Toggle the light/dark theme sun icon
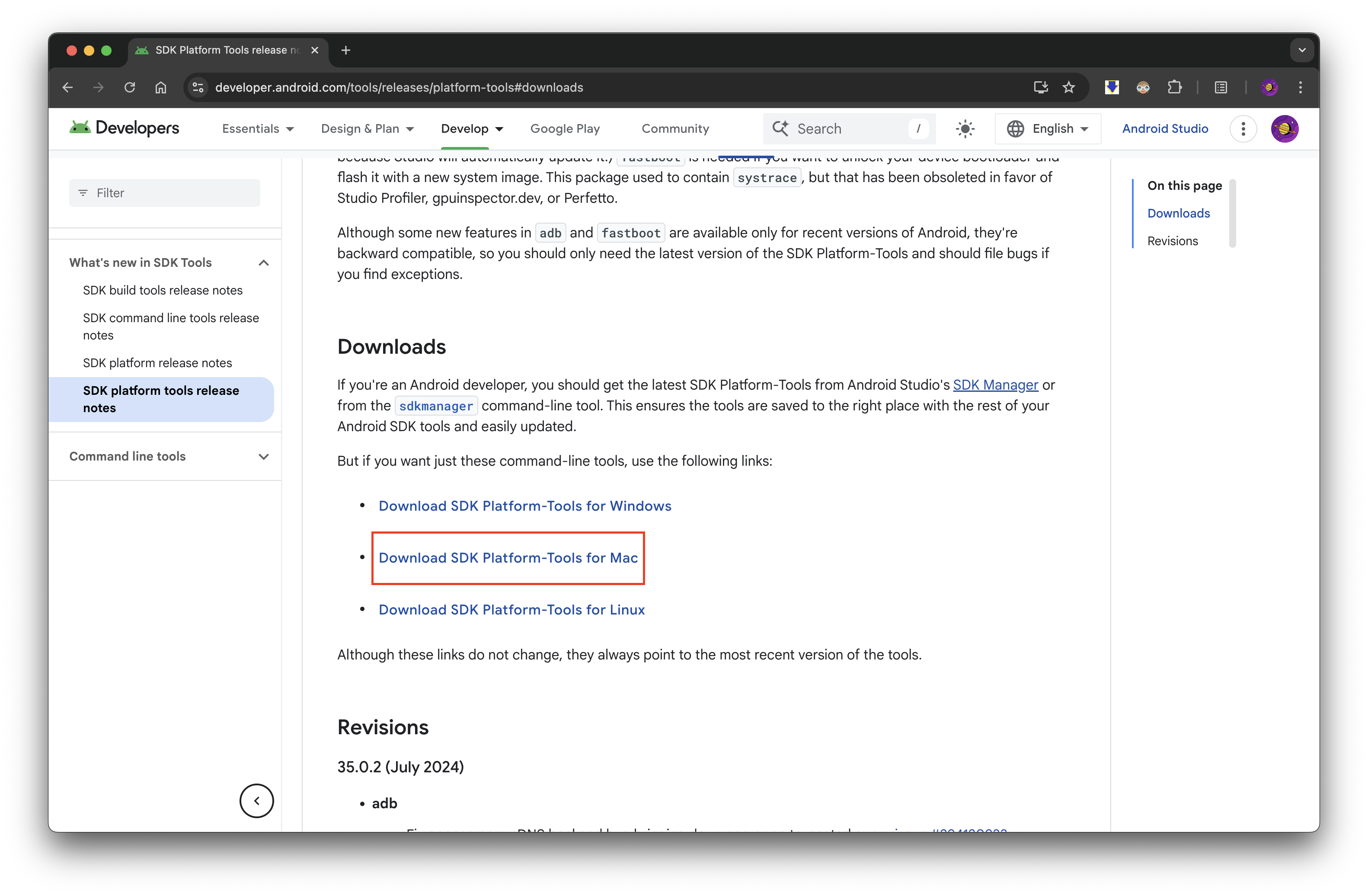 (965, 129)
